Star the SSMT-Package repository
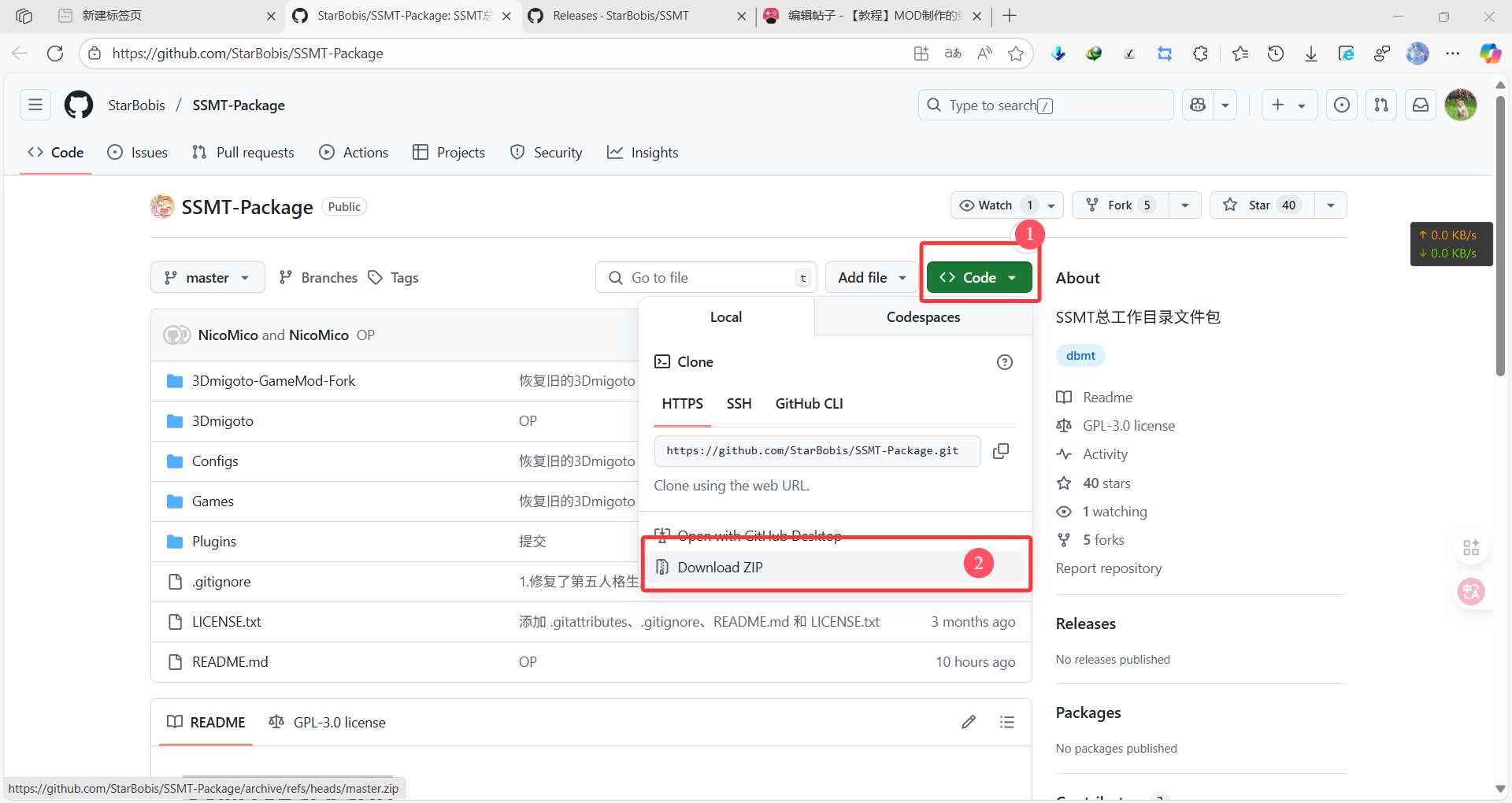 tap(1258, 205)
